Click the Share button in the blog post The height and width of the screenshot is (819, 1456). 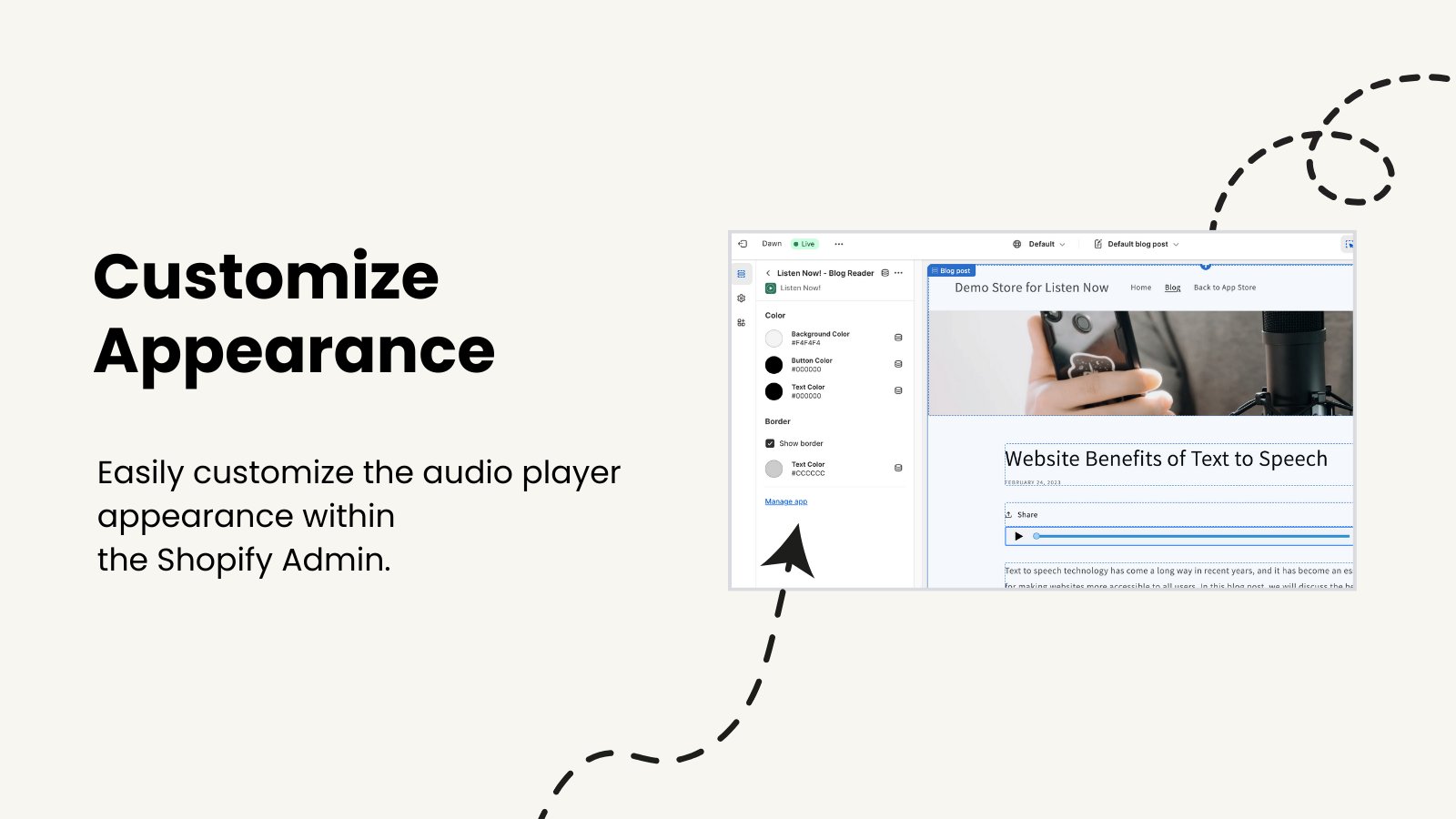[1021, 515]
